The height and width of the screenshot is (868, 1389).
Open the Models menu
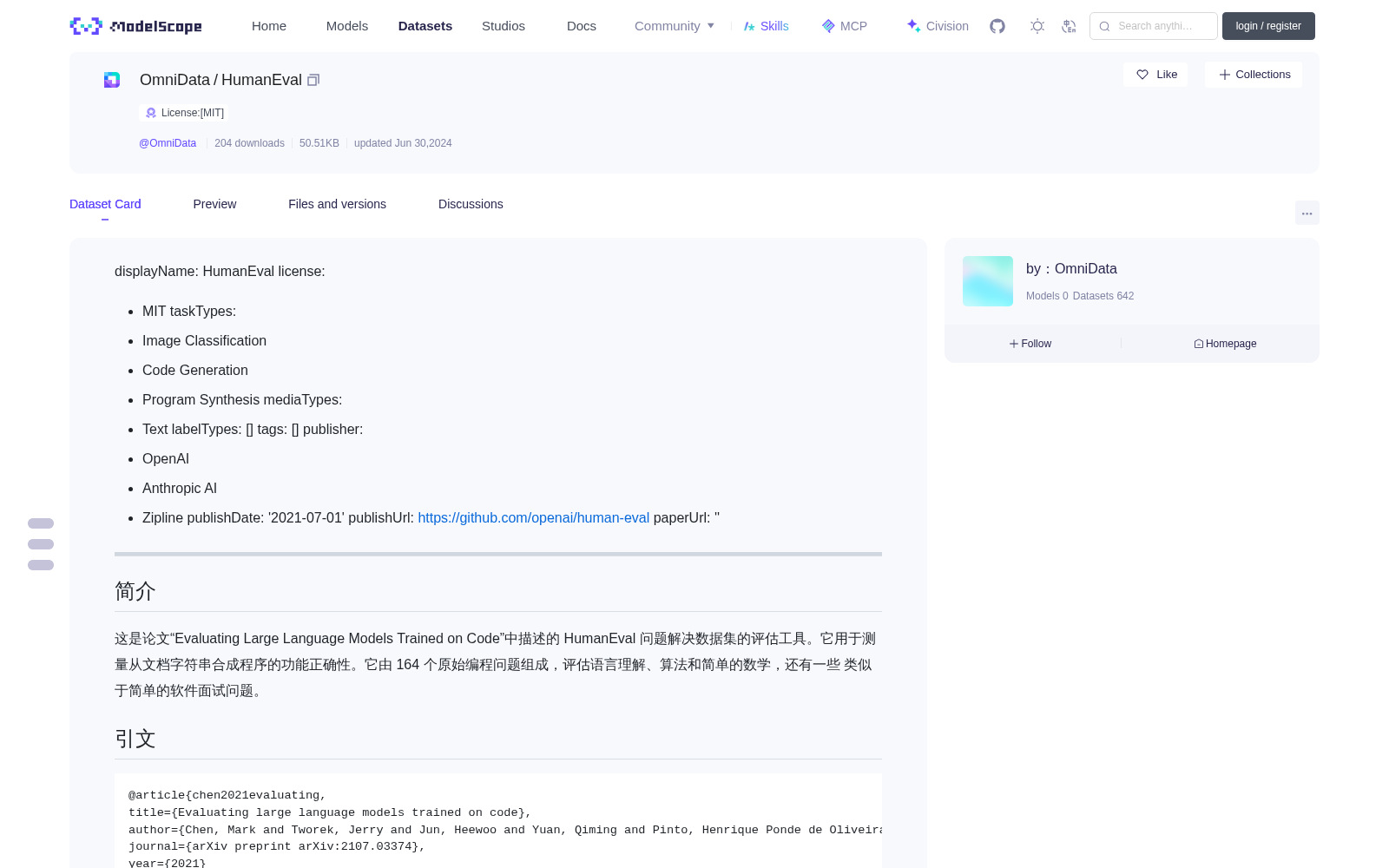click(x=347, y=26)
